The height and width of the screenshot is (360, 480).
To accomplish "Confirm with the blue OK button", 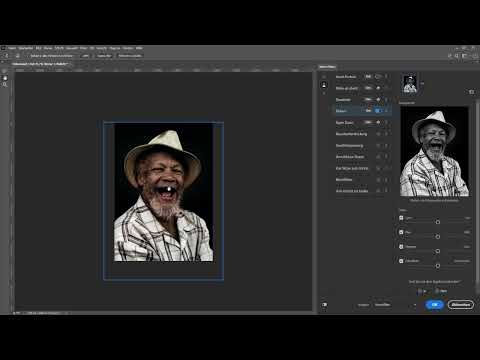I will coord(435,305).
